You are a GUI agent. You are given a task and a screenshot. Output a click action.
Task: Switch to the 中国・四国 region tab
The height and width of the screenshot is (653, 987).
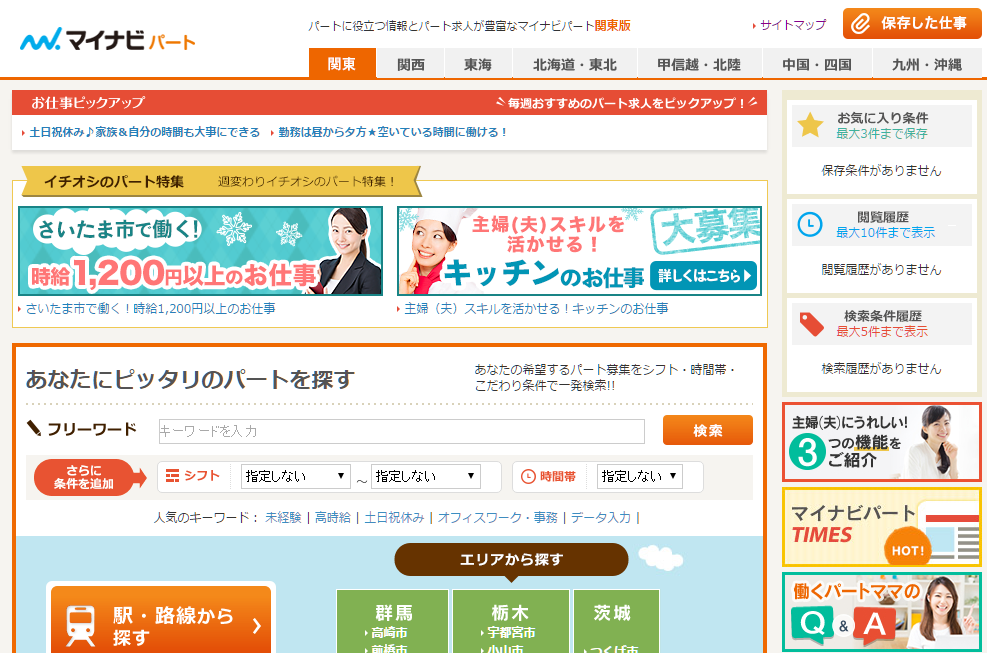click(817, 64)
